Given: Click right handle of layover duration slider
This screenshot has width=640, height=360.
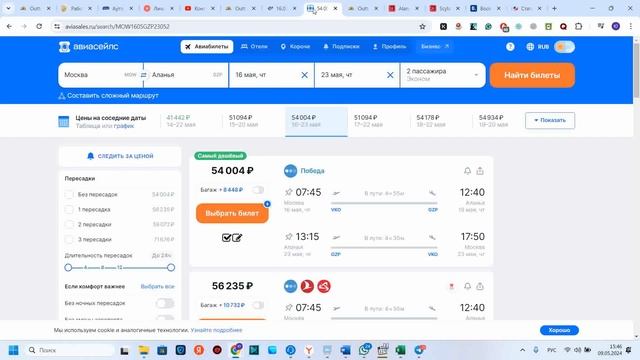Looking at the screenshot, I should [x=171, y=267].
